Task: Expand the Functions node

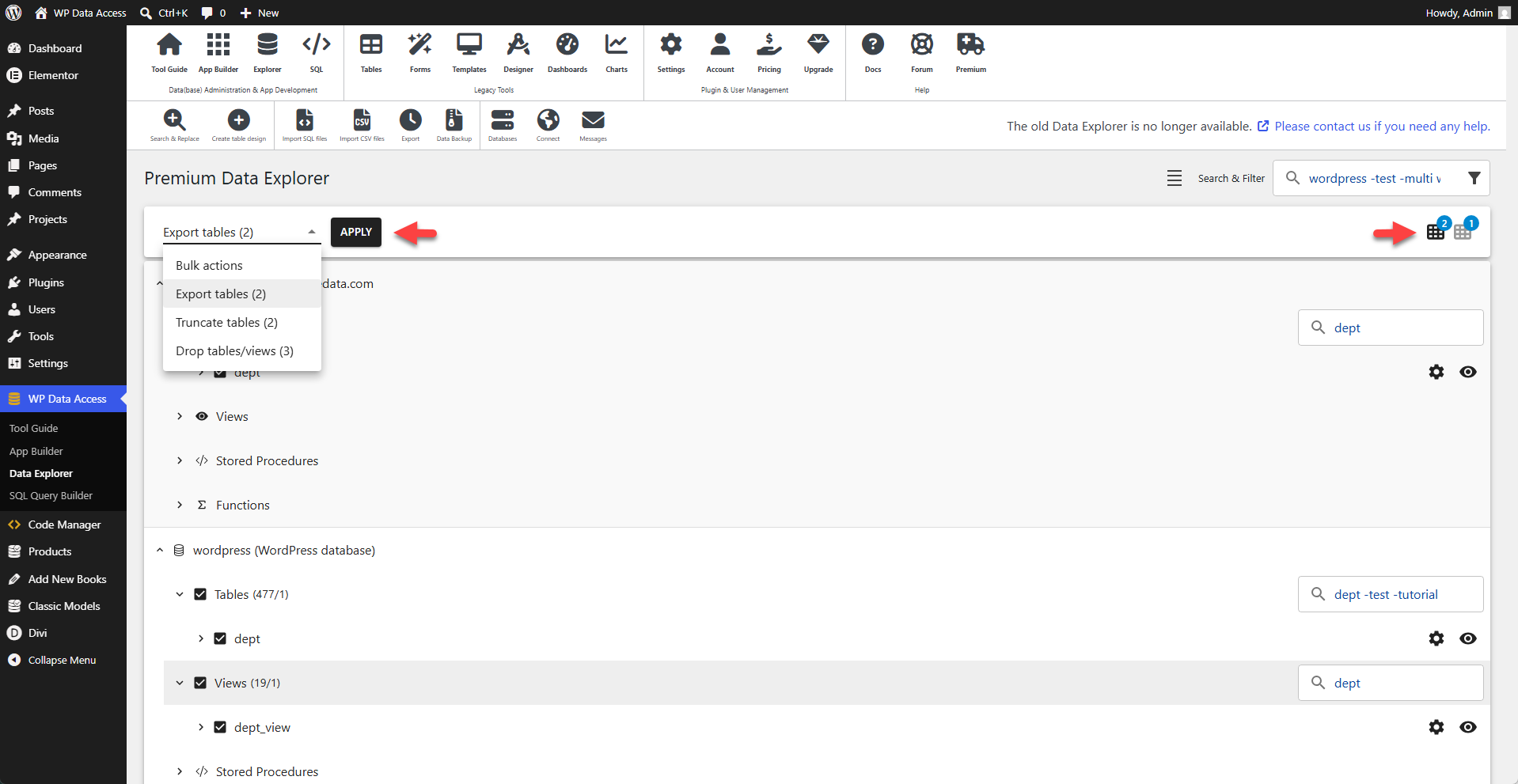Action: 180,505
